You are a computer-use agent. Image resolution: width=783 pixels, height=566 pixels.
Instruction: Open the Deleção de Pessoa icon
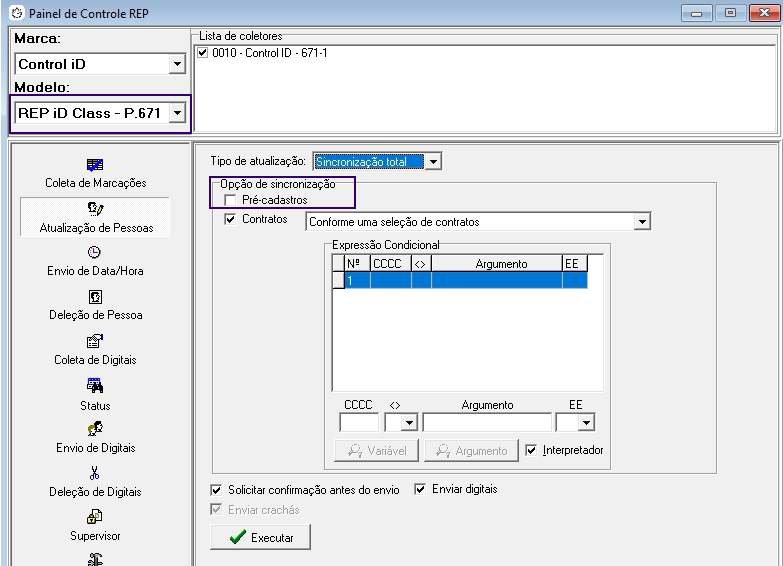point(95,297)
